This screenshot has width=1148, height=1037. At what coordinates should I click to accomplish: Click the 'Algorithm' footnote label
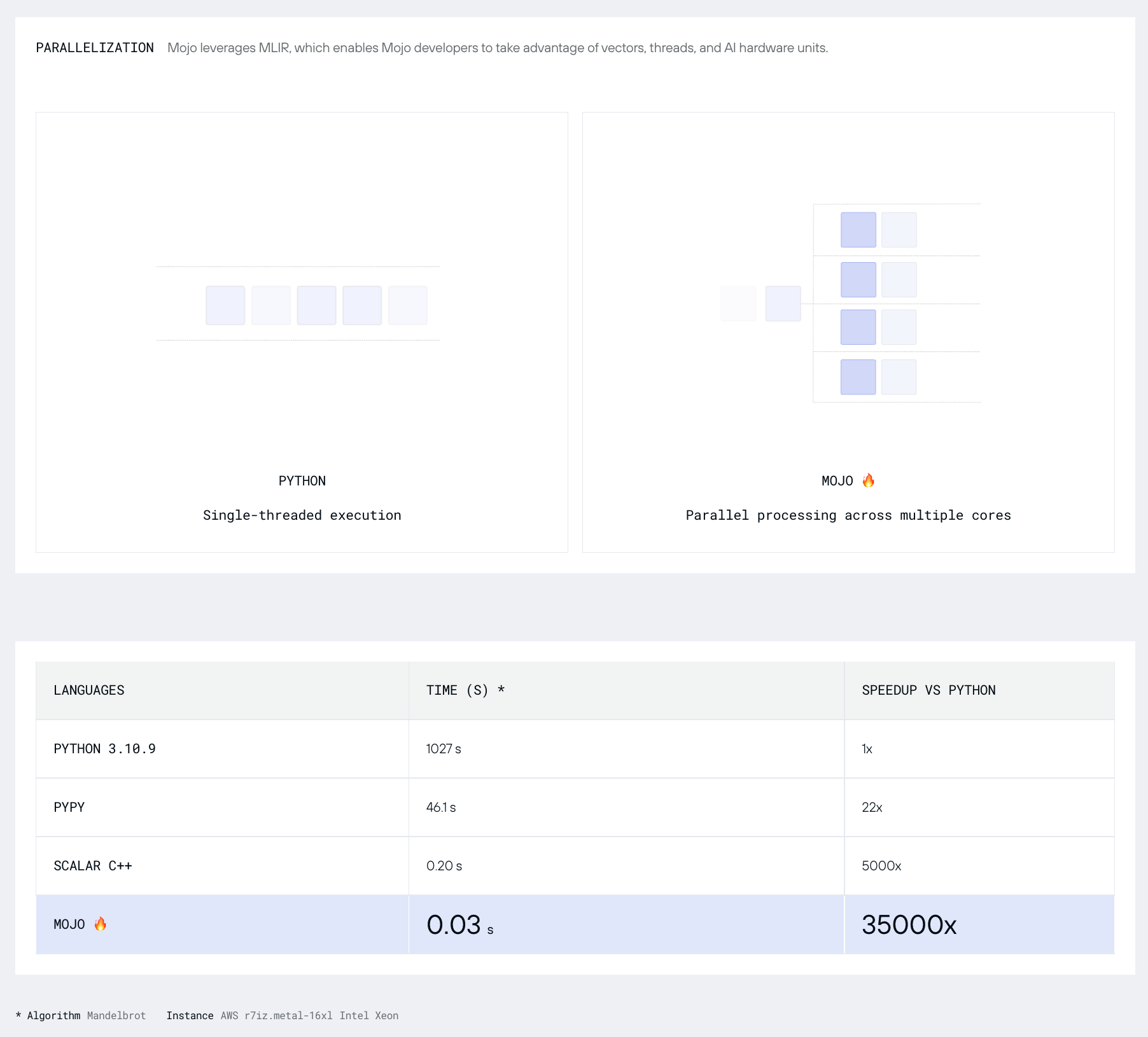53,1015
